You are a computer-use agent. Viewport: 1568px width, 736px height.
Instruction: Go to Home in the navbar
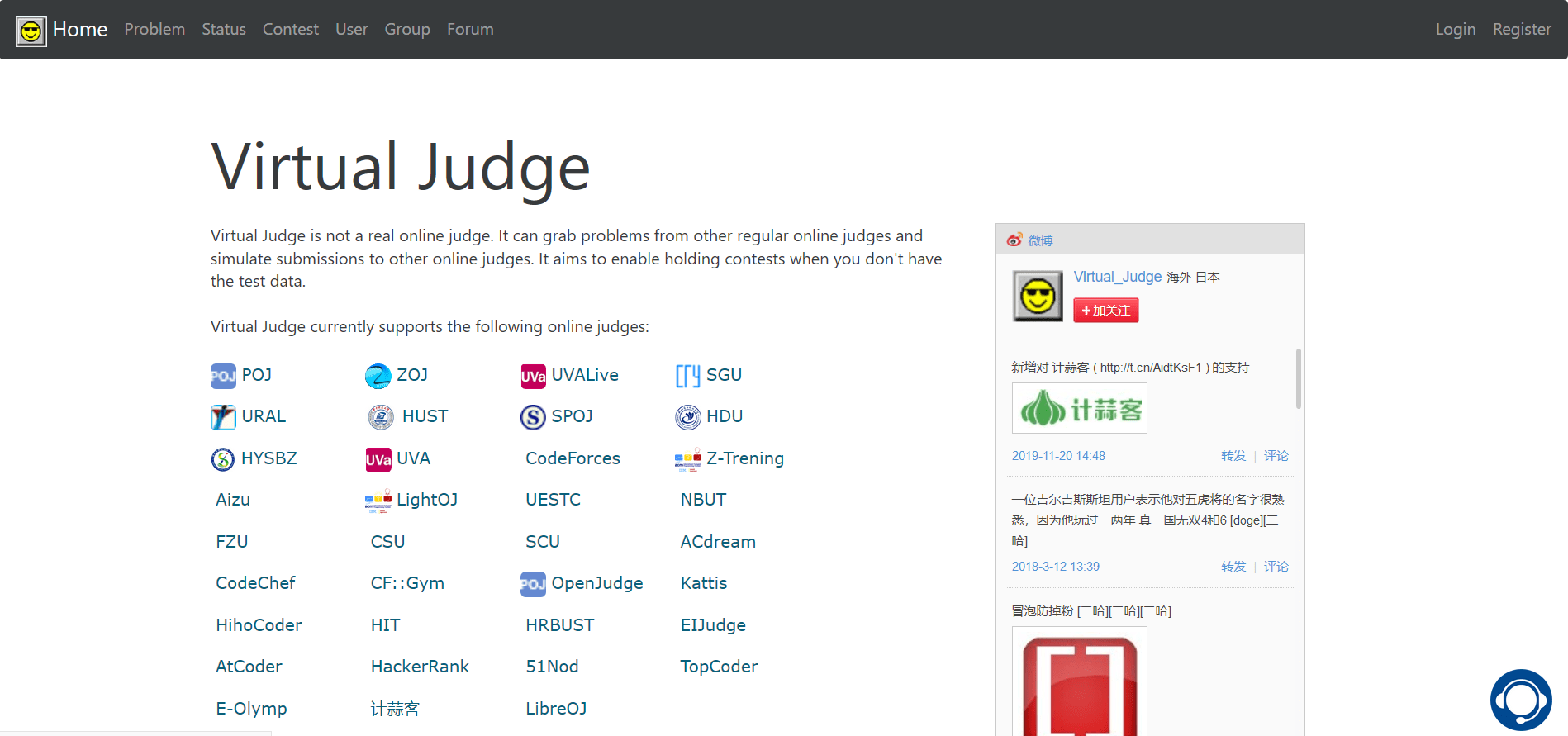point(80,29)
